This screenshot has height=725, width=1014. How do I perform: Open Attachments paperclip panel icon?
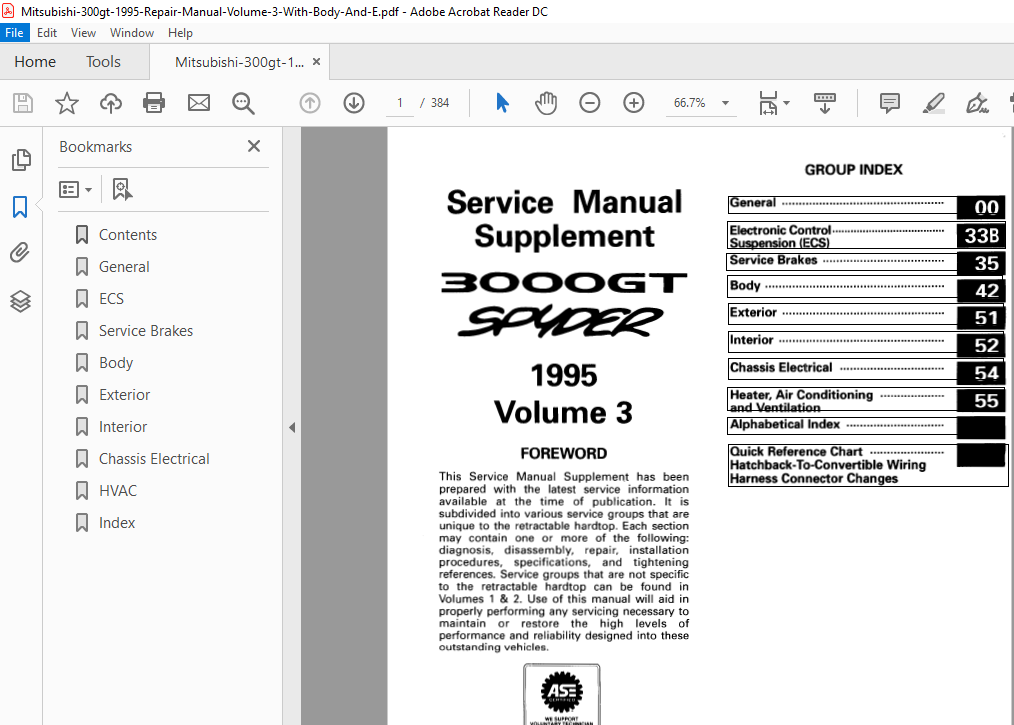(x=20, y=252)
